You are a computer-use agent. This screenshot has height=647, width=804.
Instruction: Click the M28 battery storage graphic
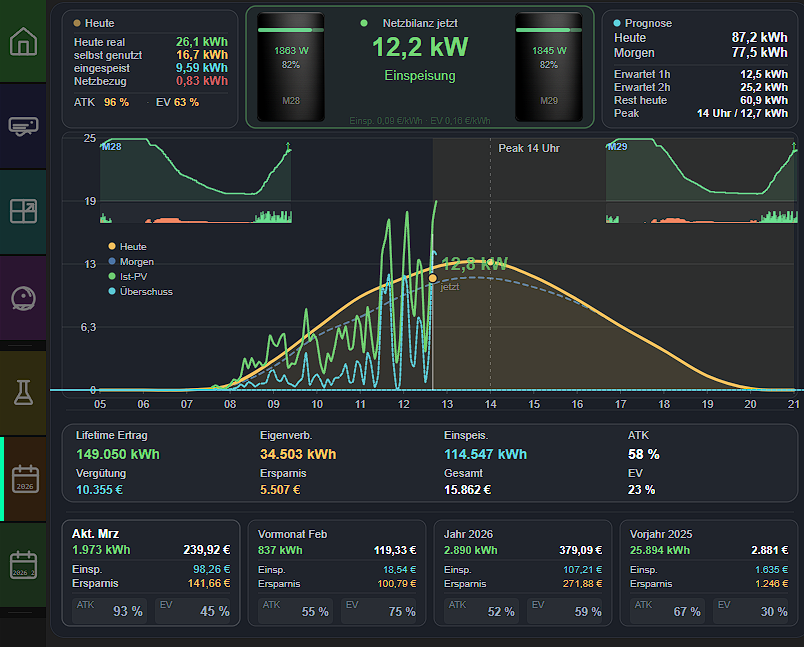[291, 66]
